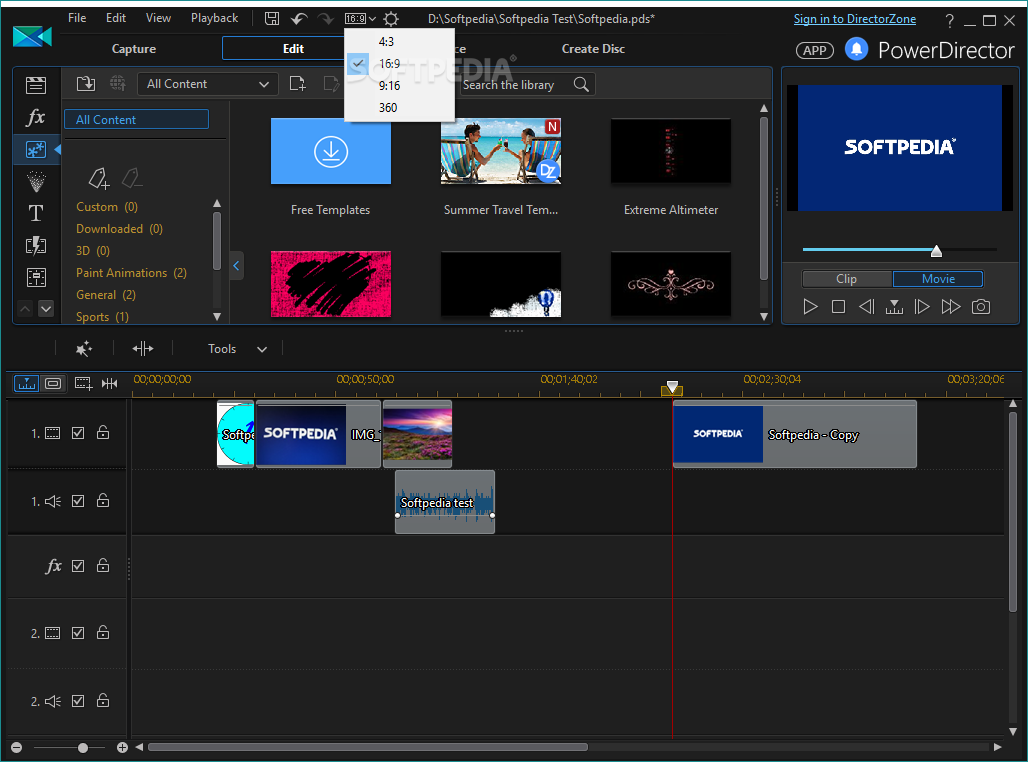Open the Effect Room fx icon

35,117
